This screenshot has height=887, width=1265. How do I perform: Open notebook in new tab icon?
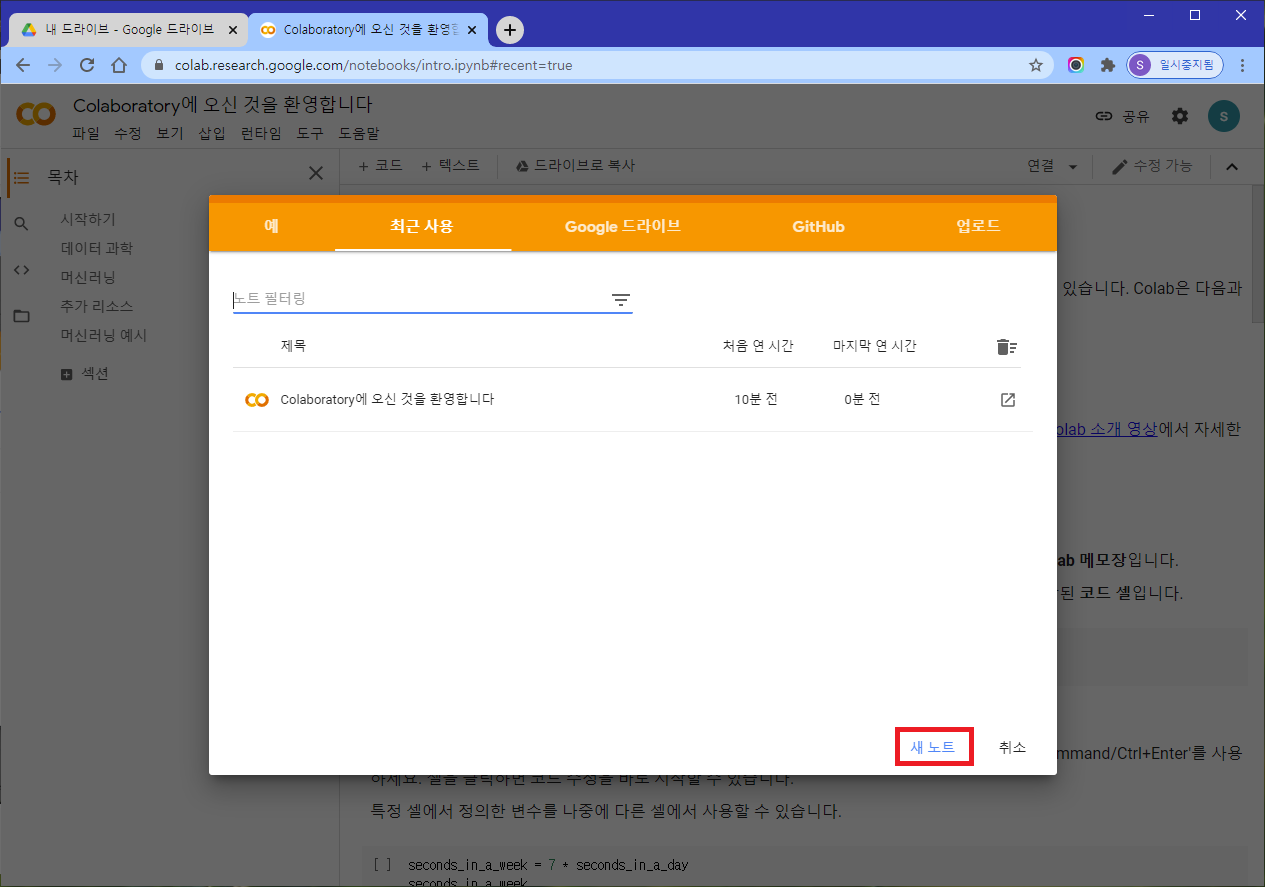(x=1008, y=400)
